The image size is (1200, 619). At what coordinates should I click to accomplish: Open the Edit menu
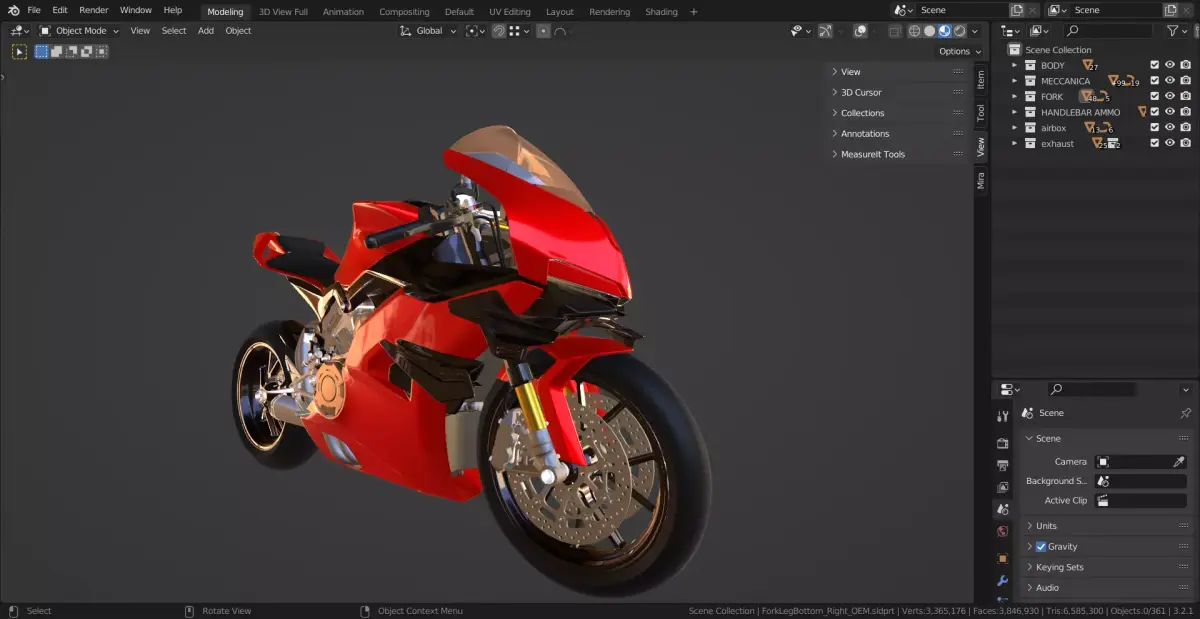[x=60, y=10]
